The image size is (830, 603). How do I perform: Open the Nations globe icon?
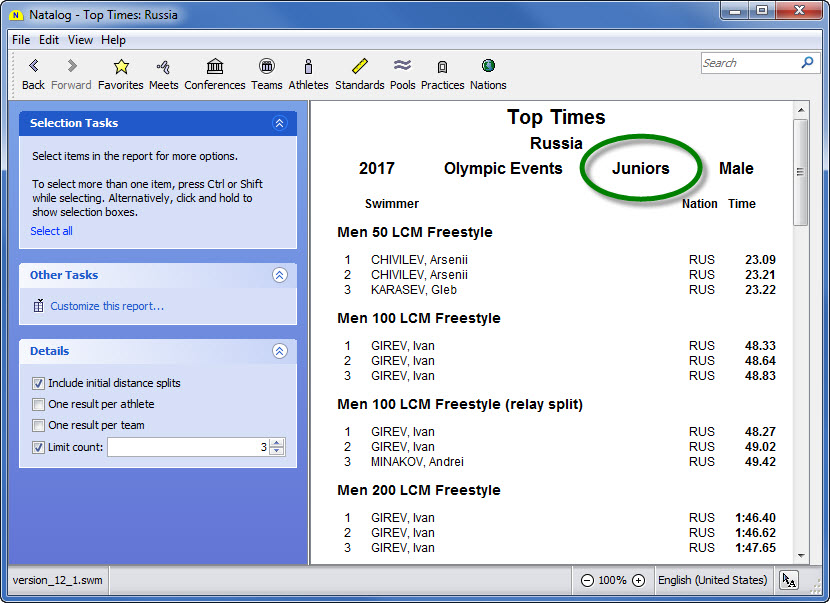pyautogui.click(x=488, y=67)
